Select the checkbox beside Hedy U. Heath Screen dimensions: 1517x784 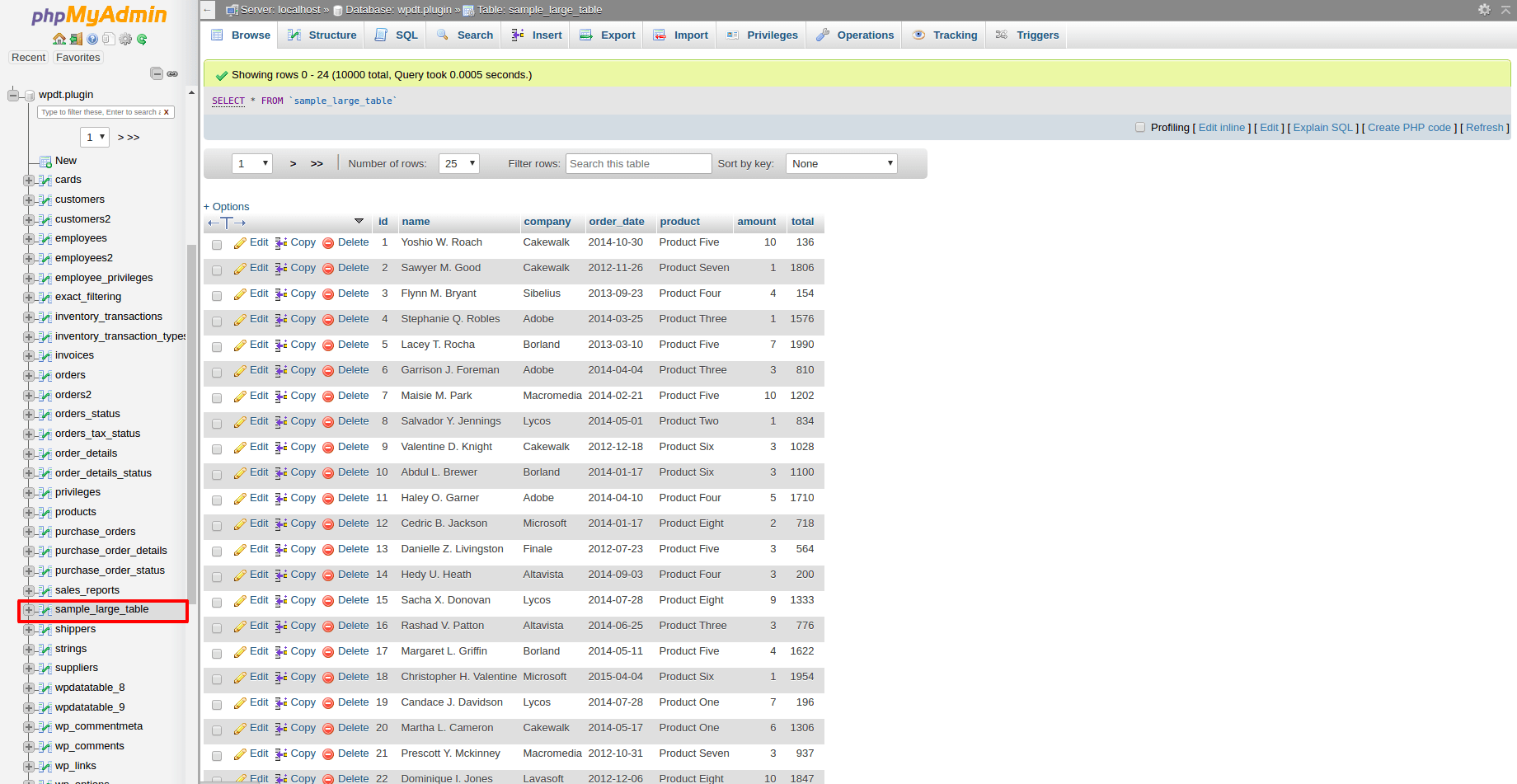(x=217, y=577)
